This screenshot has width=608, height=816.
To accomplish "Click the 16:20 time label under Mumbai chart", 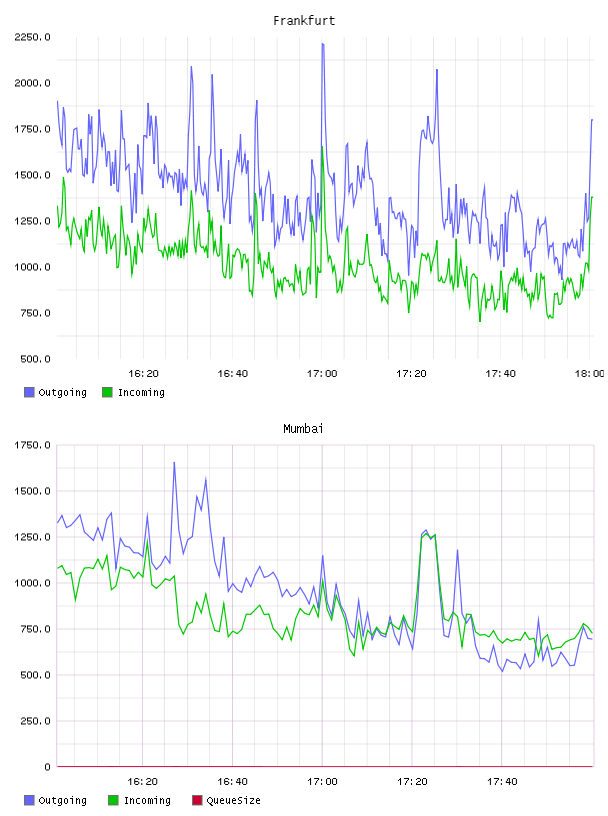I will 143,782.
